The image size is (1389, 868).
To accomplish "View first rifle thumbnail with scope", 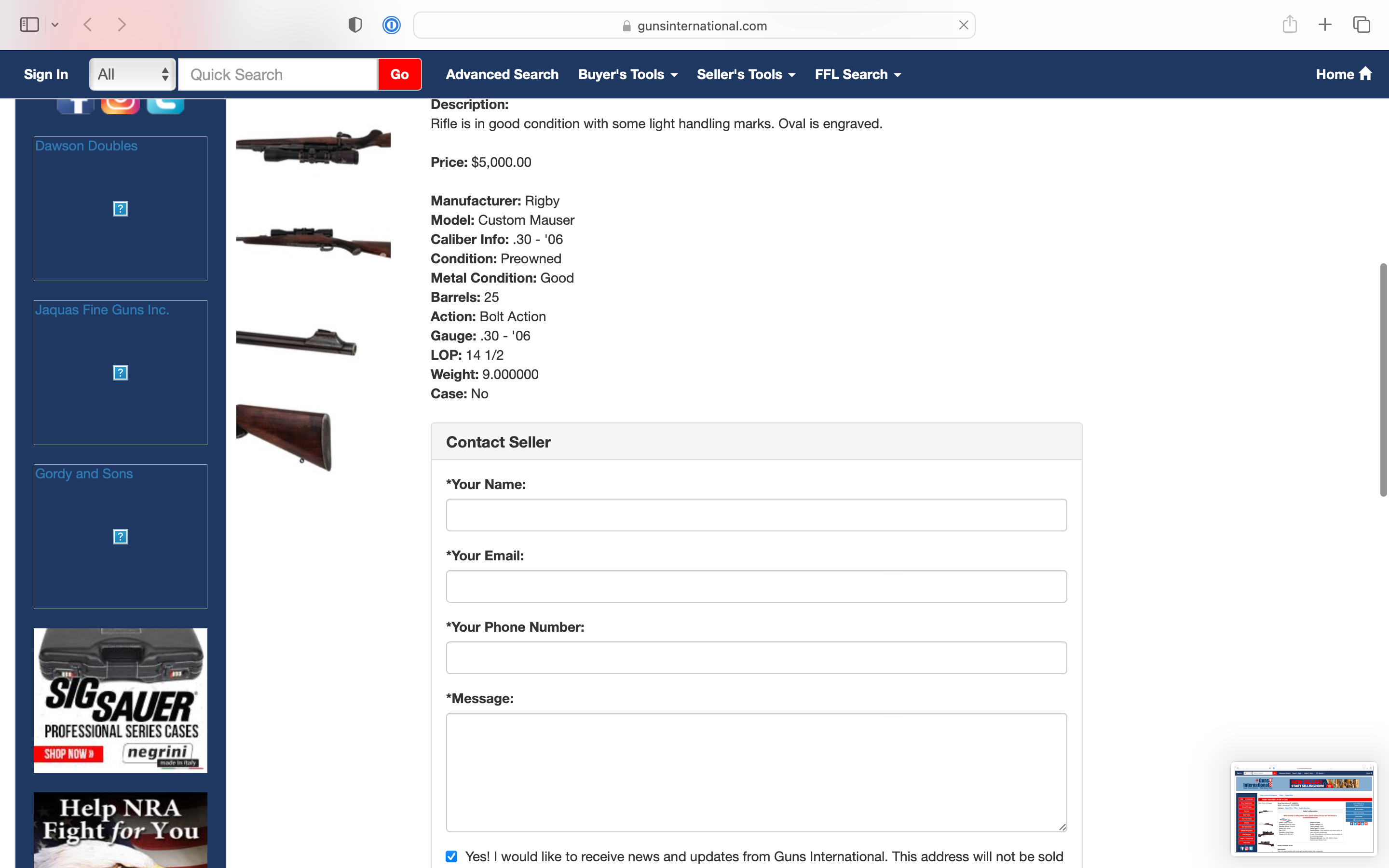I will coord(313,147).
